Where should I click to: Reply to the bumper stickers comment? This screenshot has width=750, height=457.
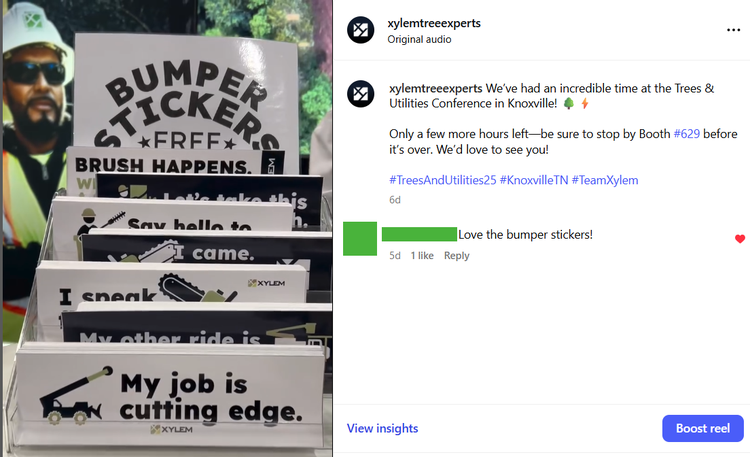coord(456,256)
